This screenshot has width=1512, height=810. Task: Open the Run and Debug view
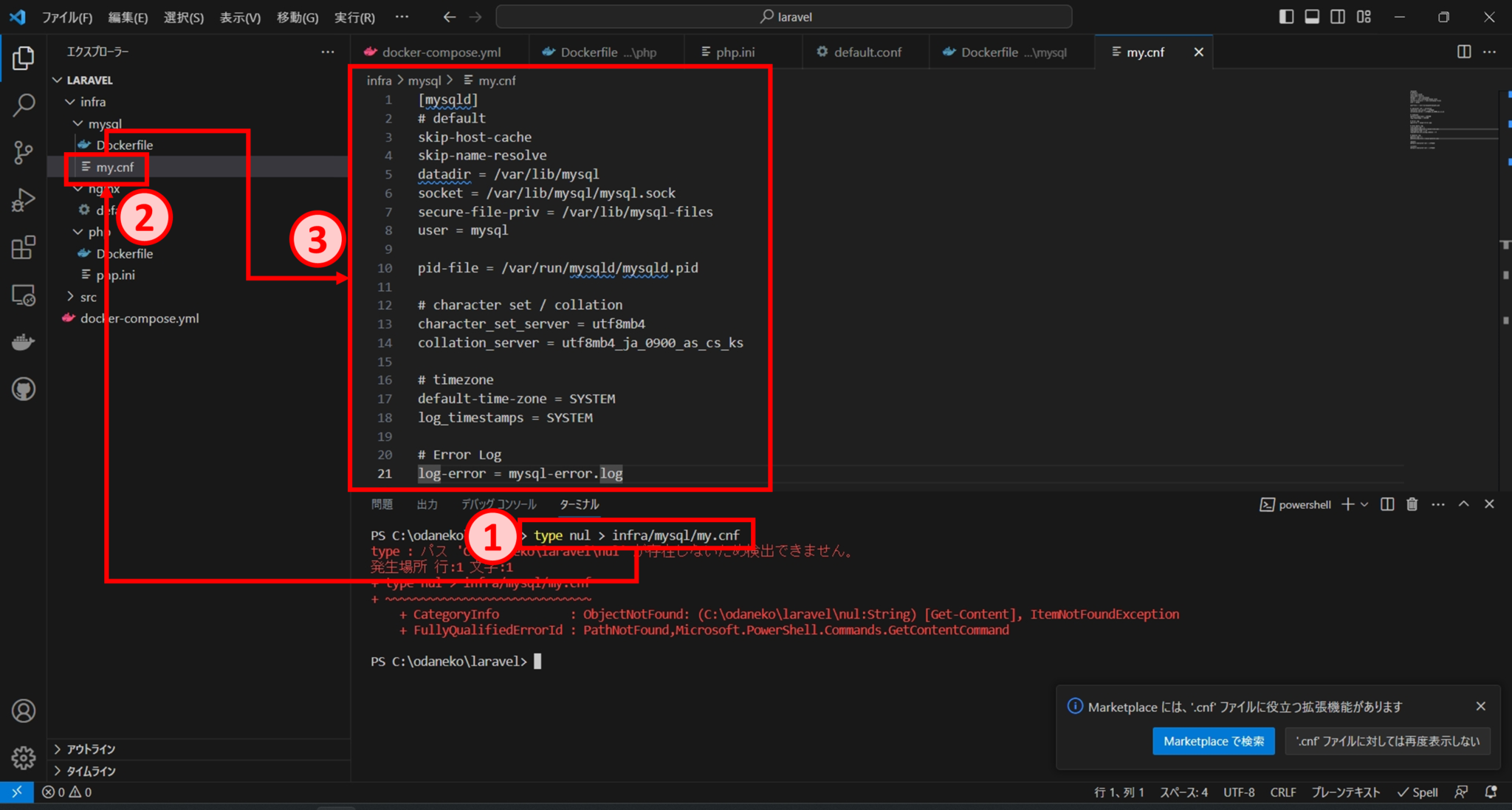23,199
